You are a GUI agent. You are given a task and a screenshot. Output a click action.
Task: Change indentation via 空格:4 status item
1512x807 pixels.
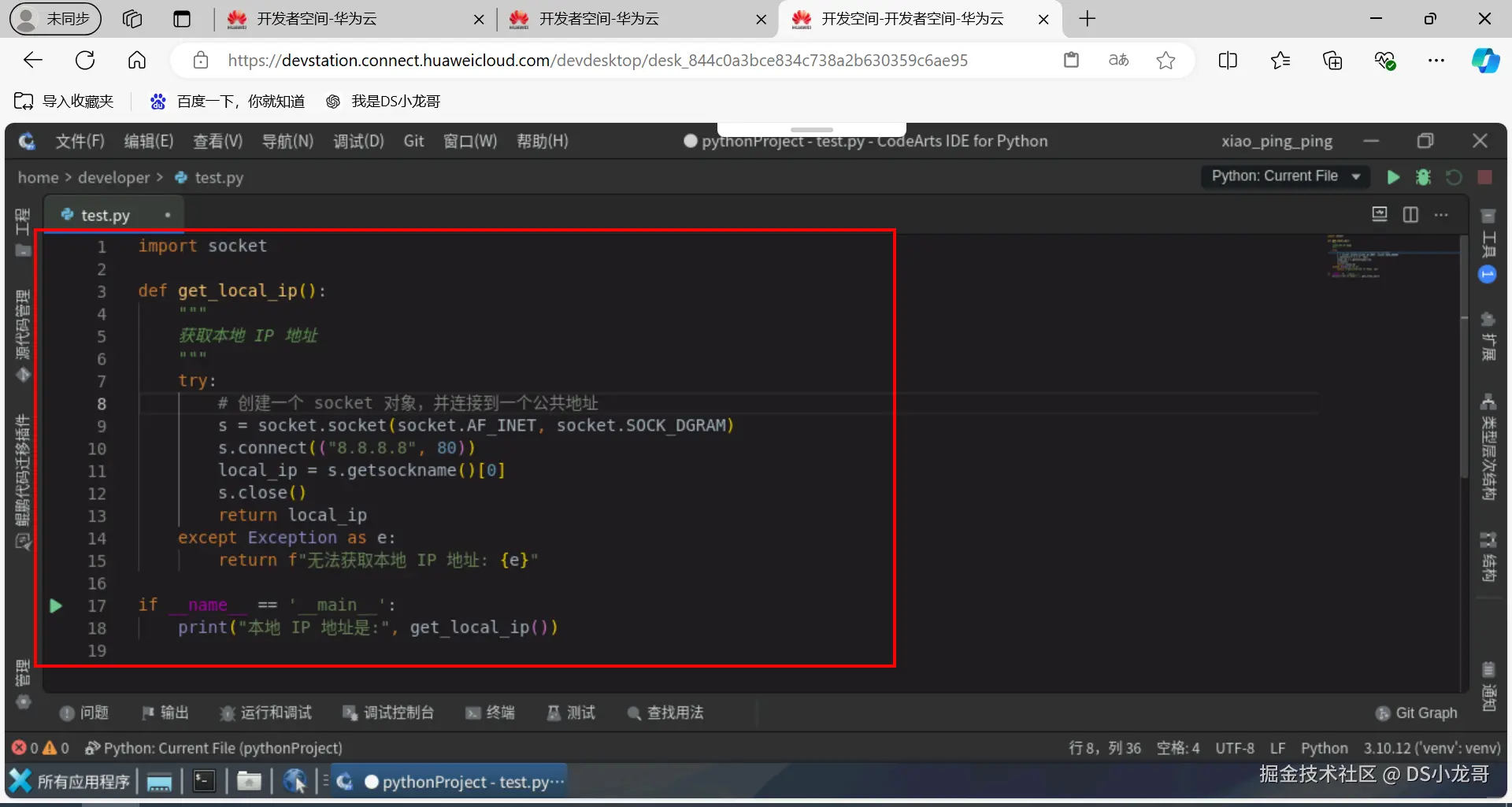pos(1177,748)
